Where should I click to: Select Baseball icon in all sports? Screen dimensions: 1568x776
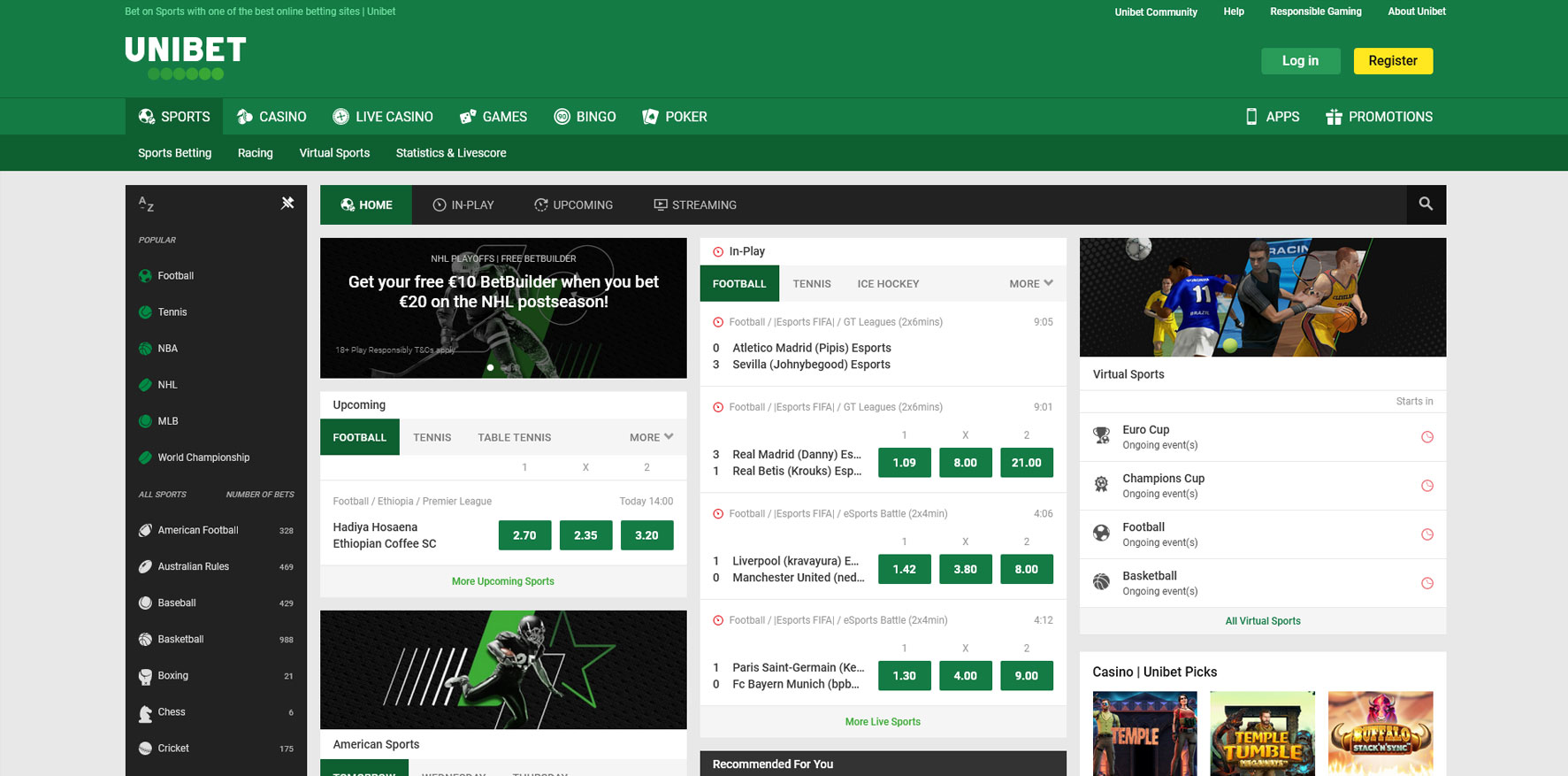[145, 603]
